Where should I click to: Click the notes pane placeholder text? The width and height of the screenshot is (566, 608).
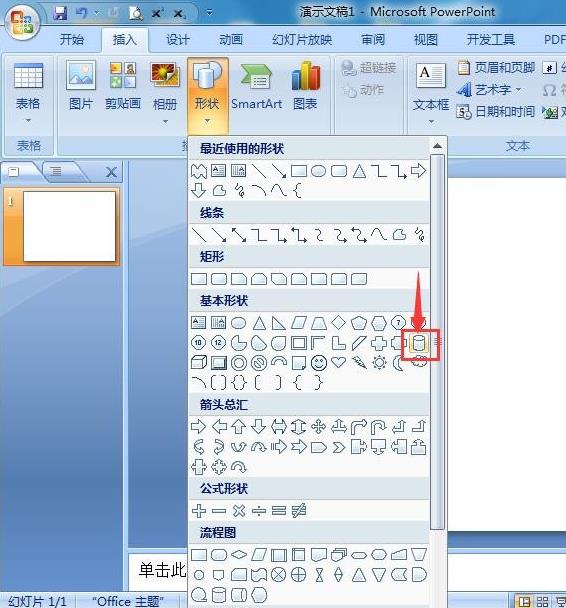[x=162, y=570]
